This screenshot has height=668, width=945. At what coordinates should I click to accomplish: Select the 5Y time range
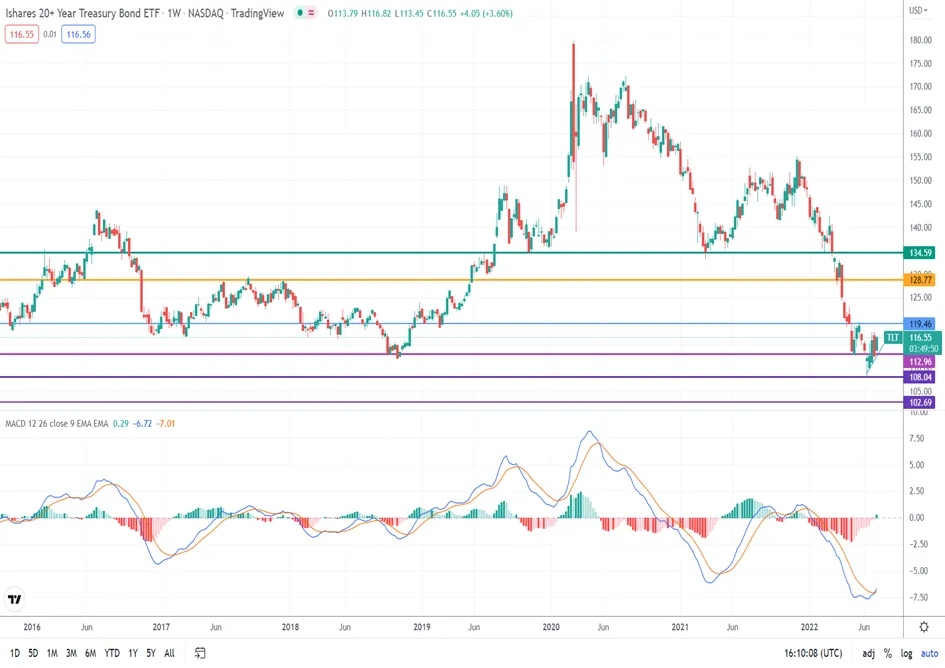tap(151, 653)
